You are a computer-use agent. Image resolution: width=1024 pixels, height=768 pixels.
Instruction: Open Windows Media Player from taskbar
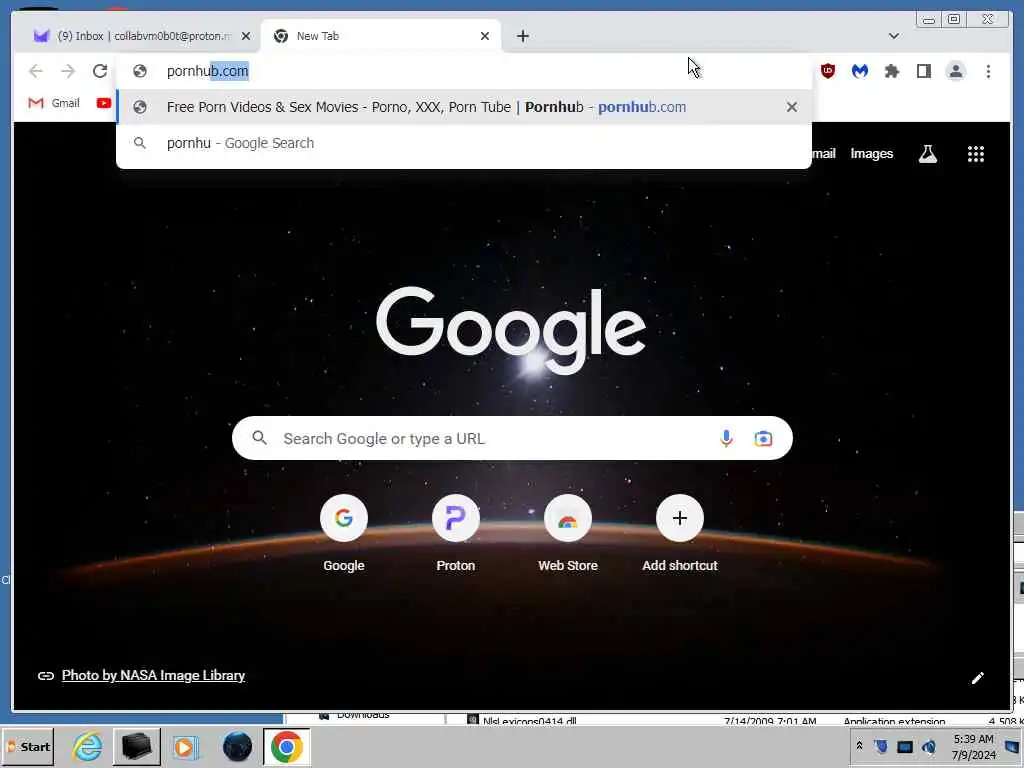pos(185,747)
